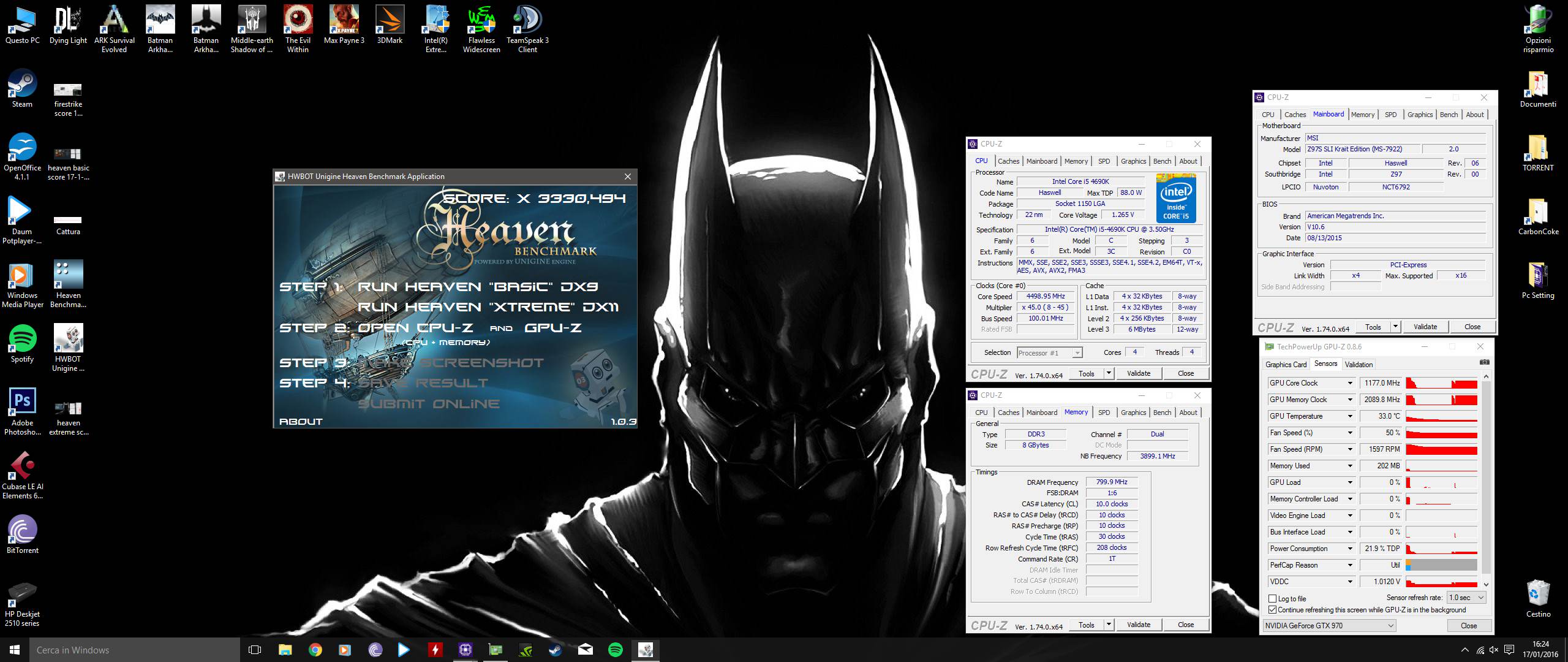Open the Cestino recycle bin
The width and height of the screenshot is (1568, 662).
point(1538,599)
